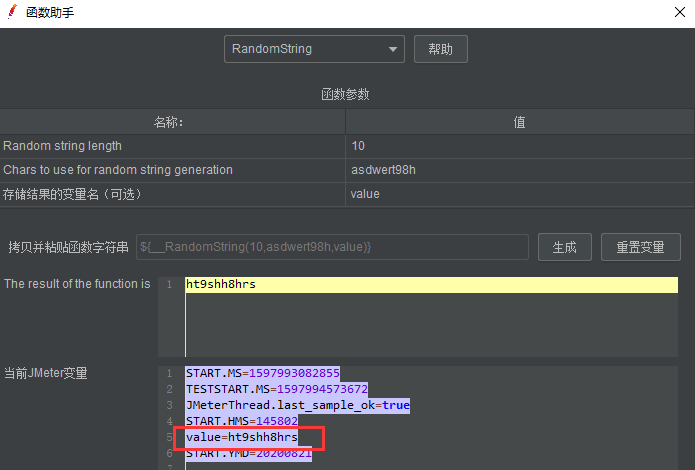Click the 当前JMeter变量 label
Screen dimensions: 695x470
click(46, 373)
